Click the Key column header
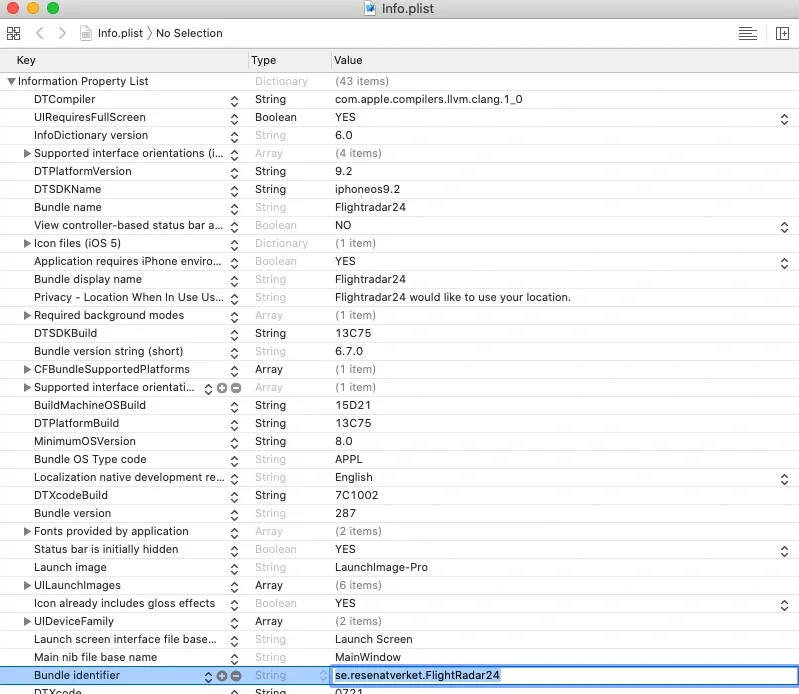The width and height of the screenshot is (799, 694). [26, 60]
